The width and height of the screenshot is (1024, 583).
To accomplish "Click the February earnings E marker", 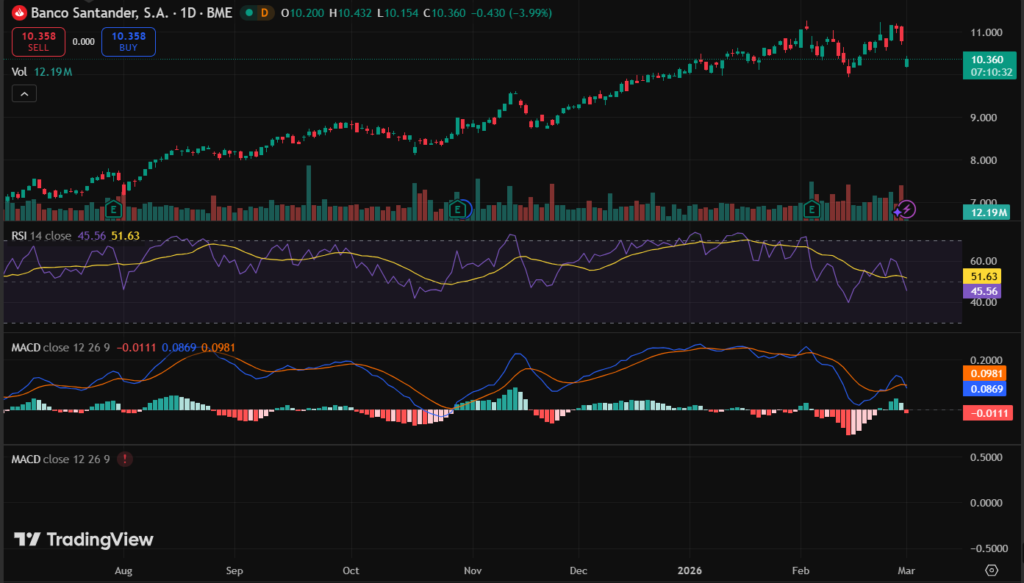I will [x=812, y=210].
